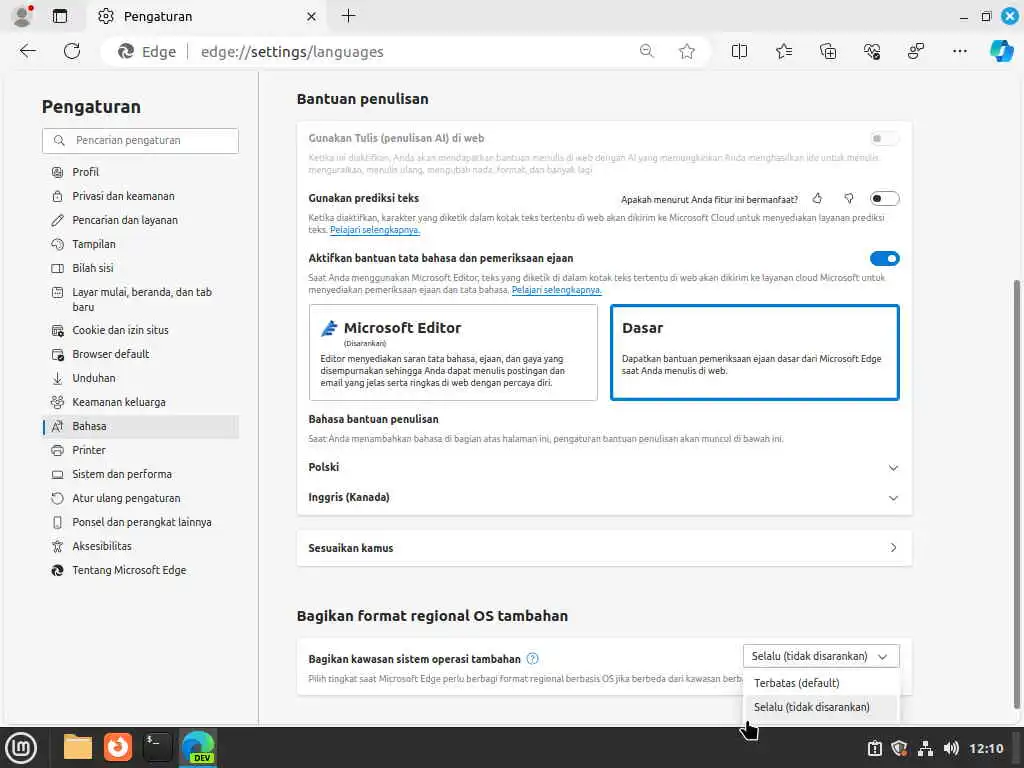Go to Tampilan settings
The height and width of the screenshot is (768, 1024).
coord(140,244)
